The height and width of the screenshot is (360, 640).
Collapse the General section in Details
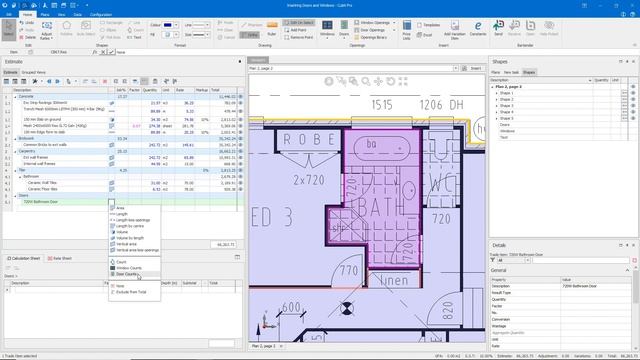click(627, 270)
